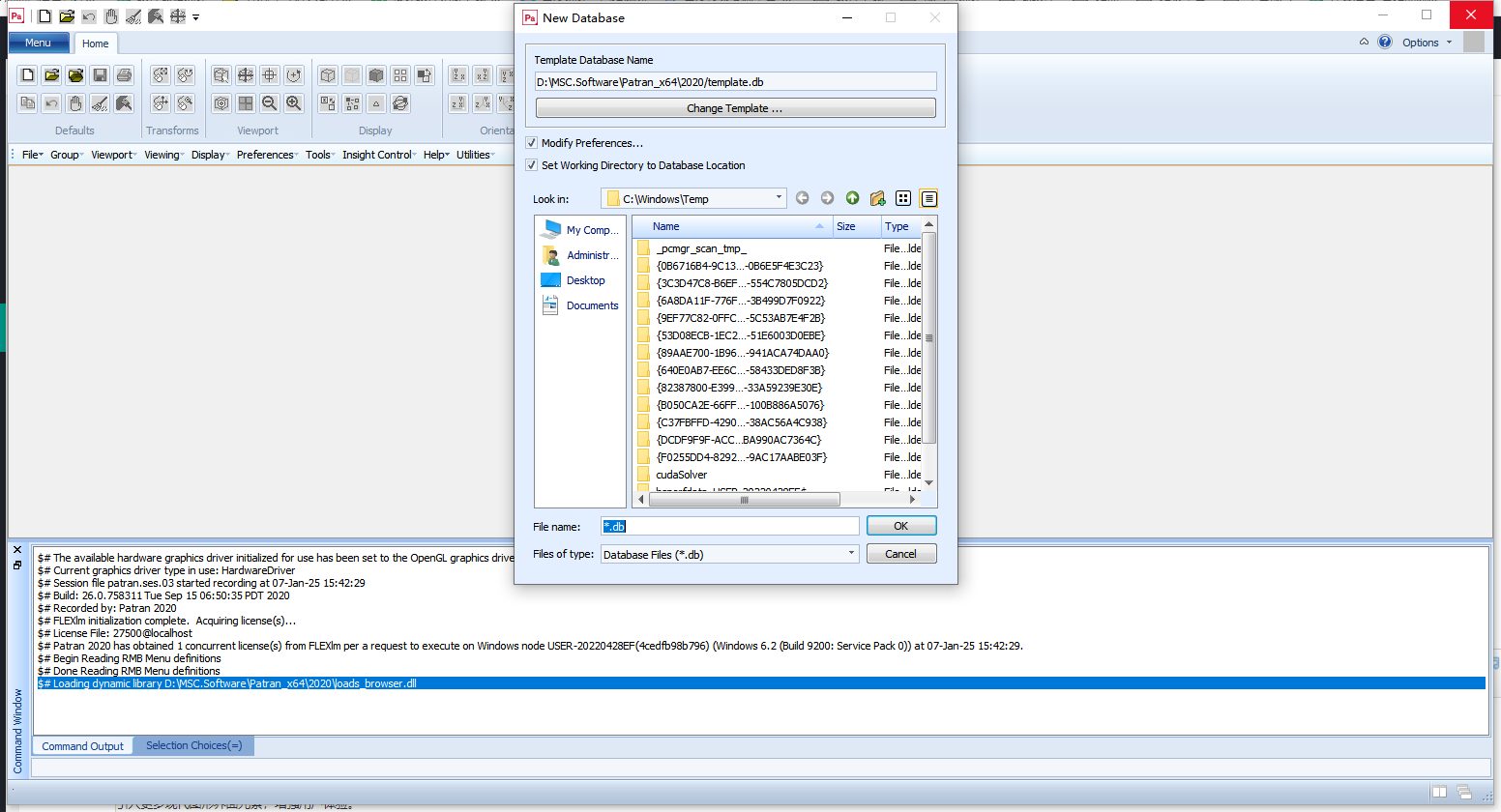Image resolution: width=1501 pixels, height=812 pixels.
Task: Sort the file list by the Size header
Action: (856, 226)
